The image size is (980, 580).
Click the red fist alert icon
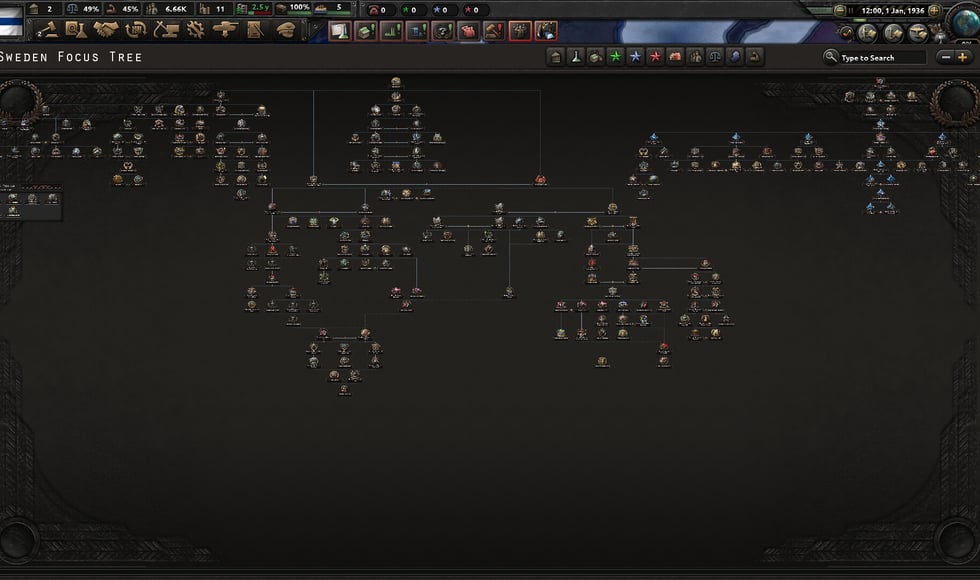click(x=468, y=31)
